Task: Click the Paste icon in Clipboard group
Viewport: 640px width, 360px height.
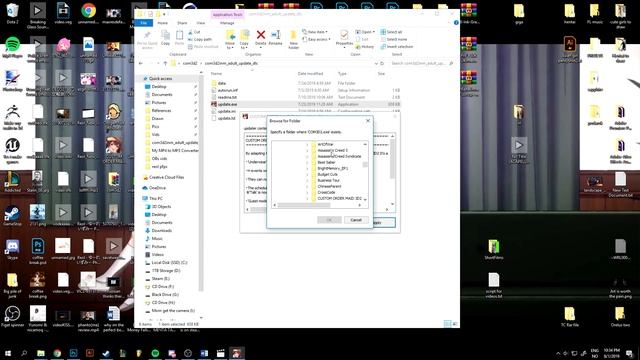Action: coord(179,35)
